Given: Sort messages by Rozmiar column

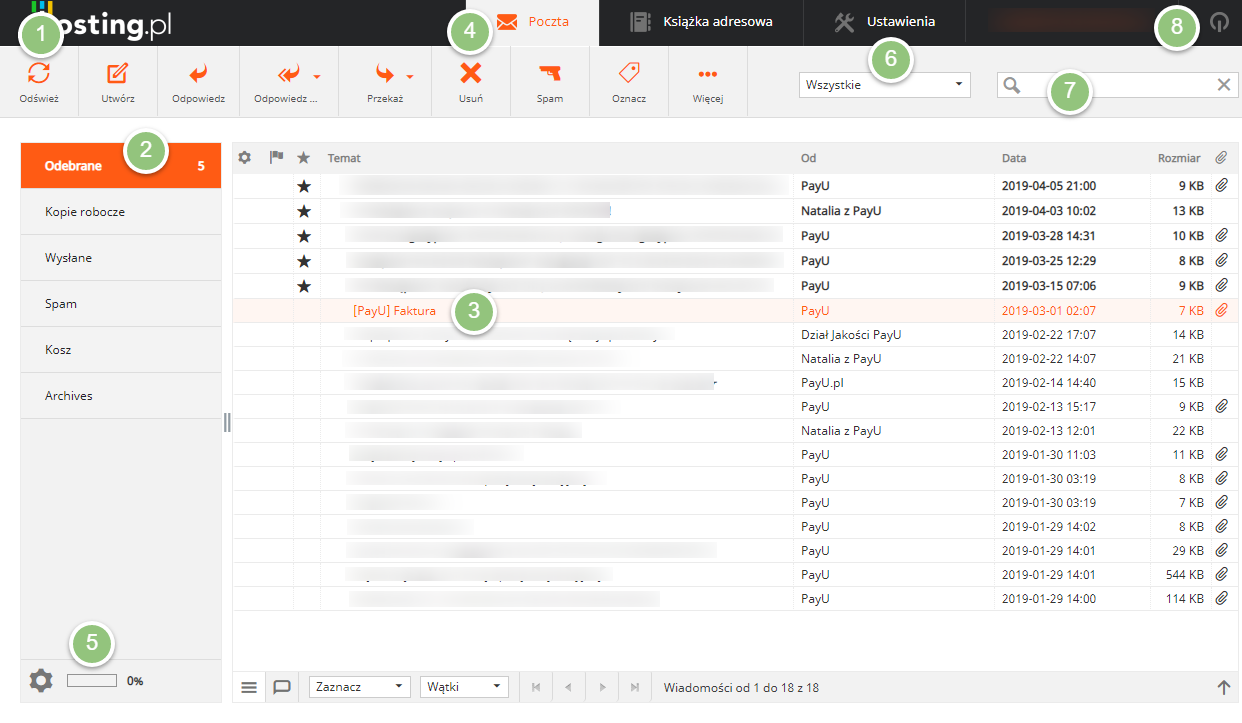Looking at the screenshot, I should point(1179,158).
